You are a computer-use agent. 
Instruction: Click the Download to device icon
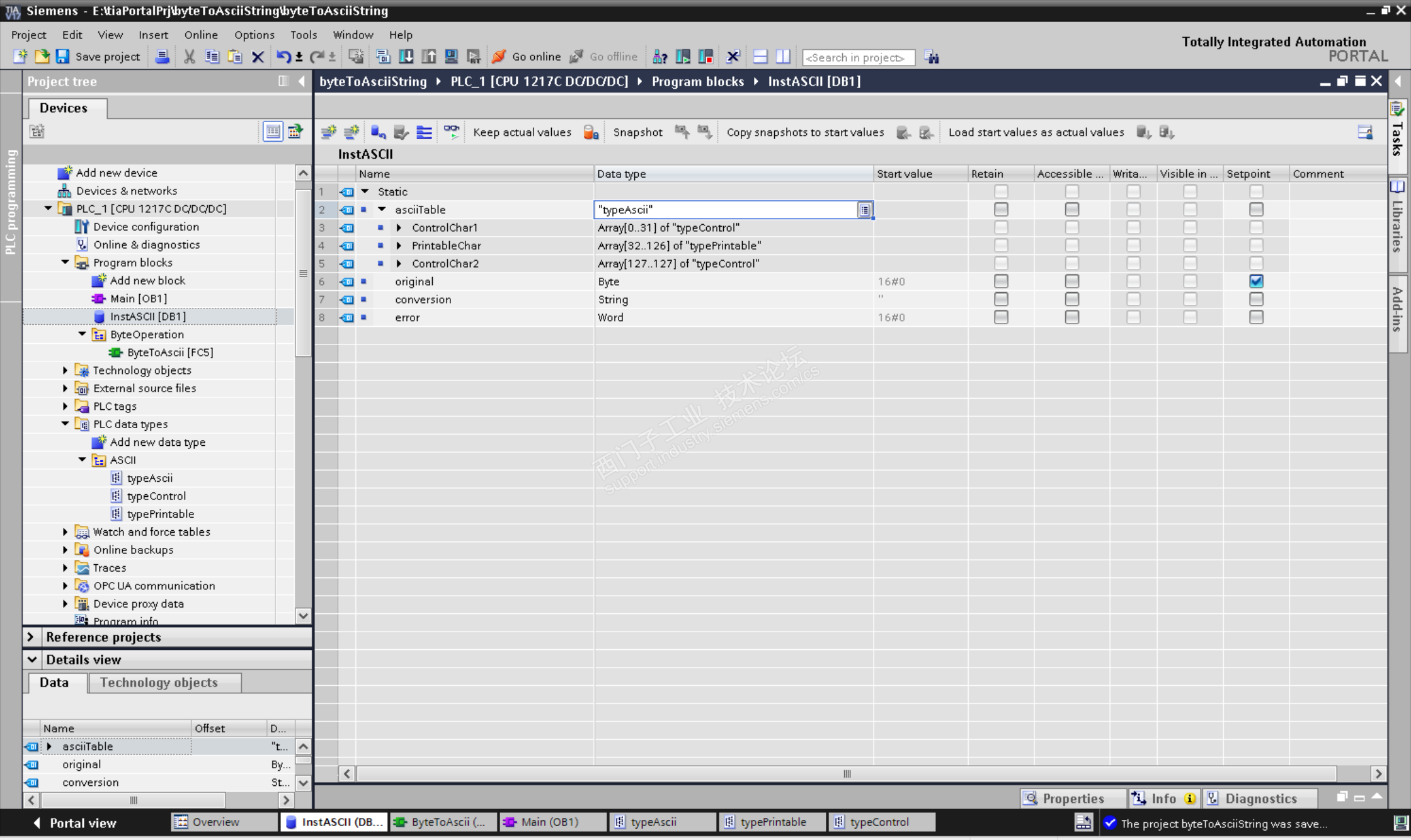[x=406, y=57]
